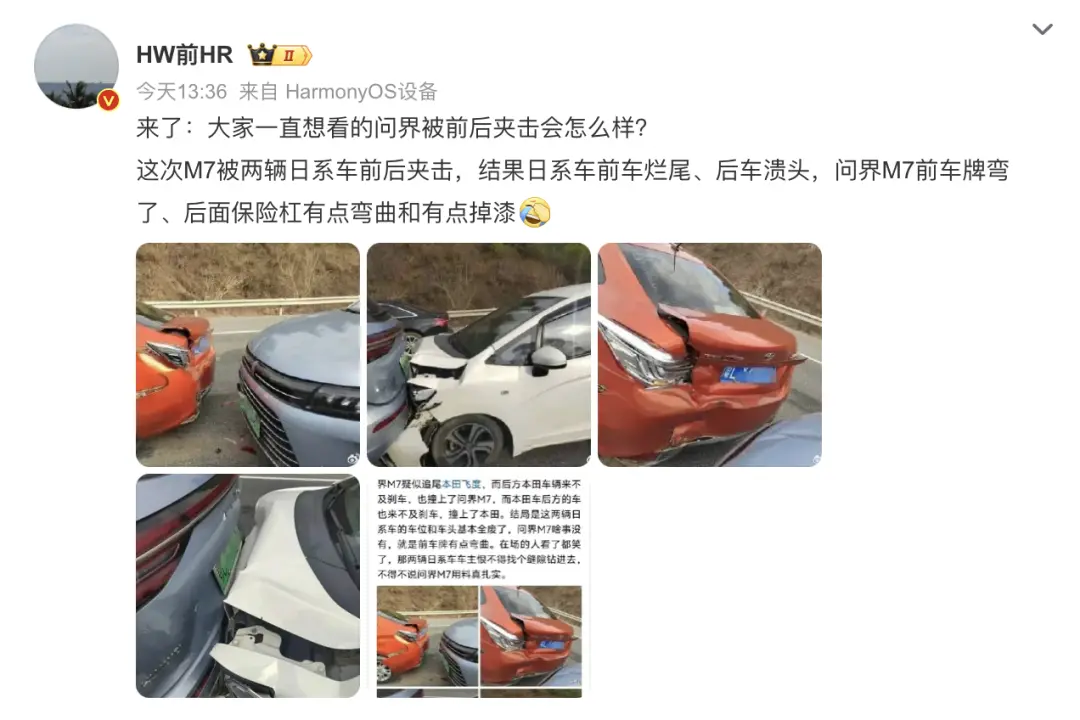Click the green license plate in fourth photo

click(228, 557)
